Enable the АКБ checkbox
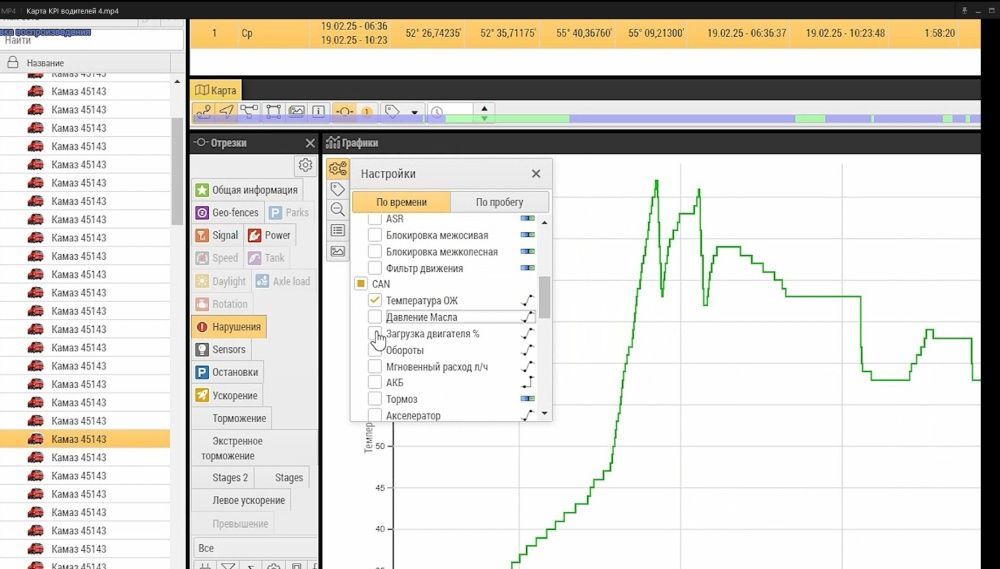This screenshot has width=1000, height=569. [x=375, y=383]
